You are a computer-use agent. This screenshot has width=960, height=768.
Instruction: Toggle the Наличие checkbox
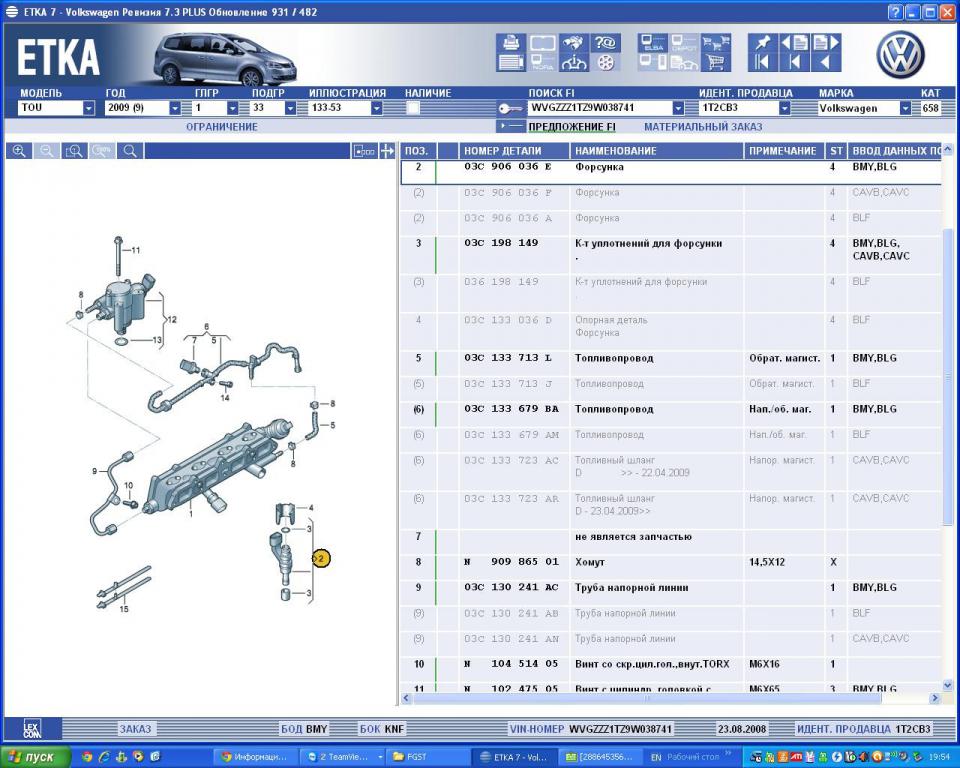tap(413, 108)
